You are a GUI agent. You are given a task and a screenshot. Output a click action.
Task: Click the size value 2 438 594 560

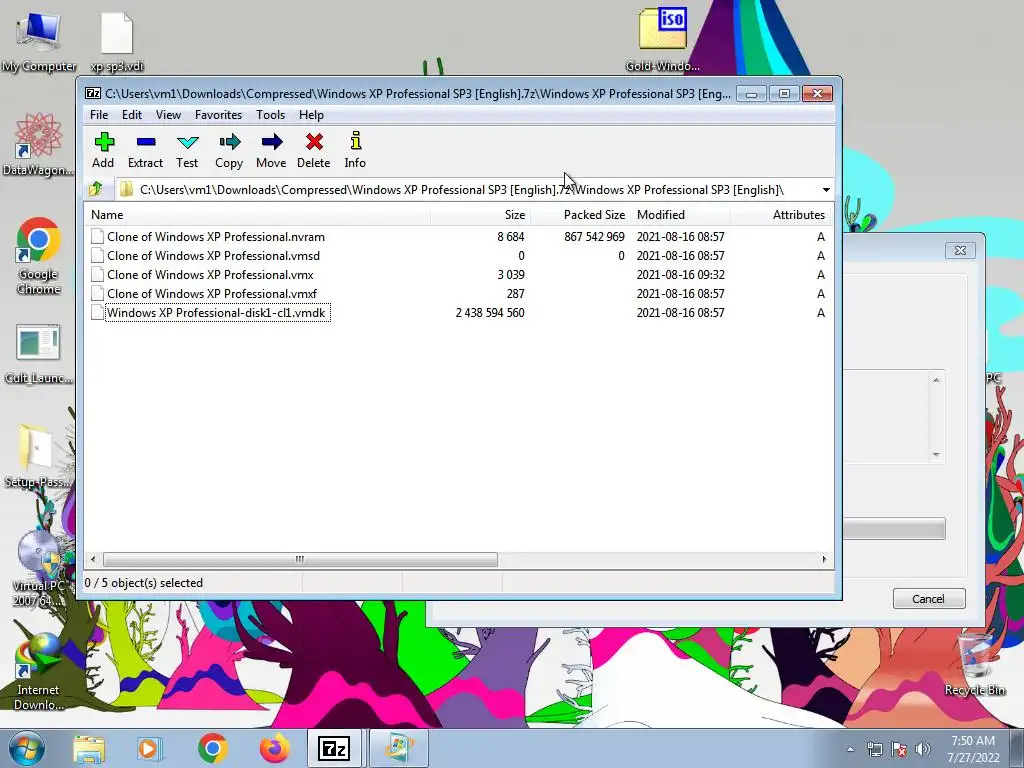tap(490, 313)
